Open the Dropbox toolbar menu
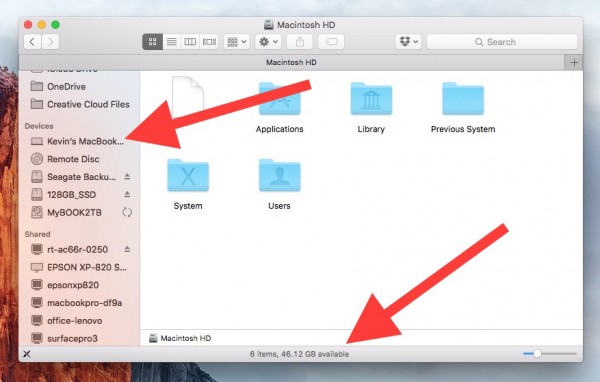600x382 pixels. click(408, 42)
